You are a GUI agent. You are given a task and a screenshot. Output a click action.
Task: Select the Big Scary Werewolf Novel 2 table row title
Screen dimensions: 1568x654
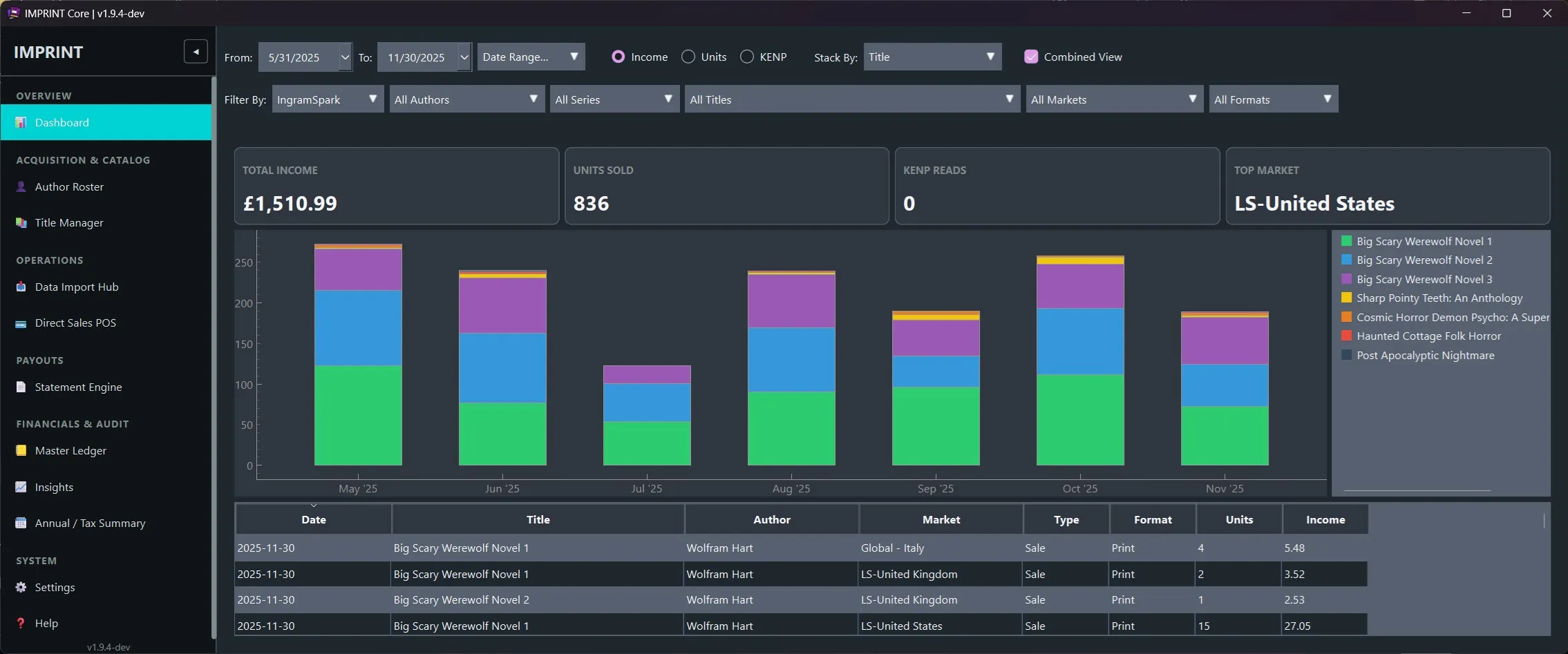538,599
